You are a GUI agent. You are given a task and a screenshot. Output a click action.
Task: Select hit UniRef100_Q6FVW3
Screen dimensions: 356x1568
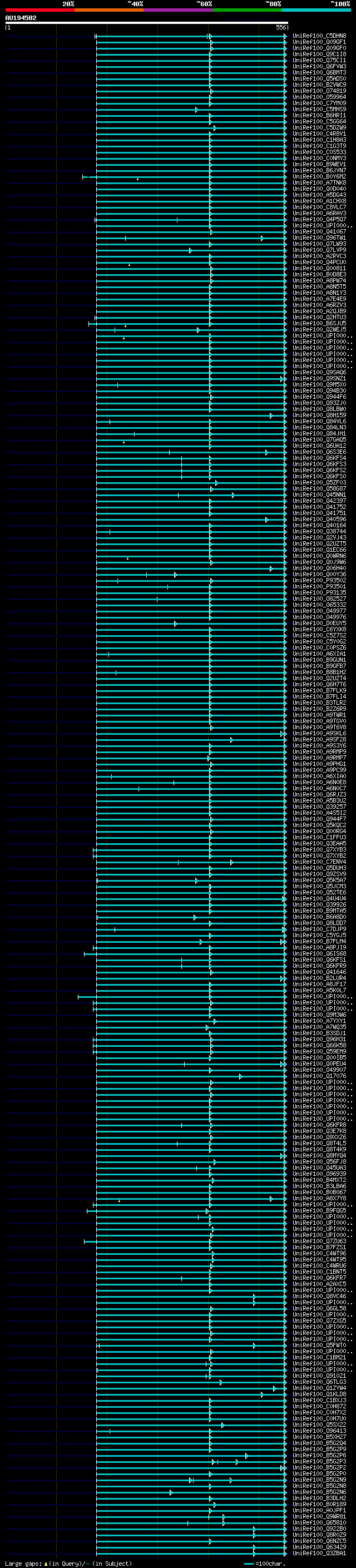(319, 66)
